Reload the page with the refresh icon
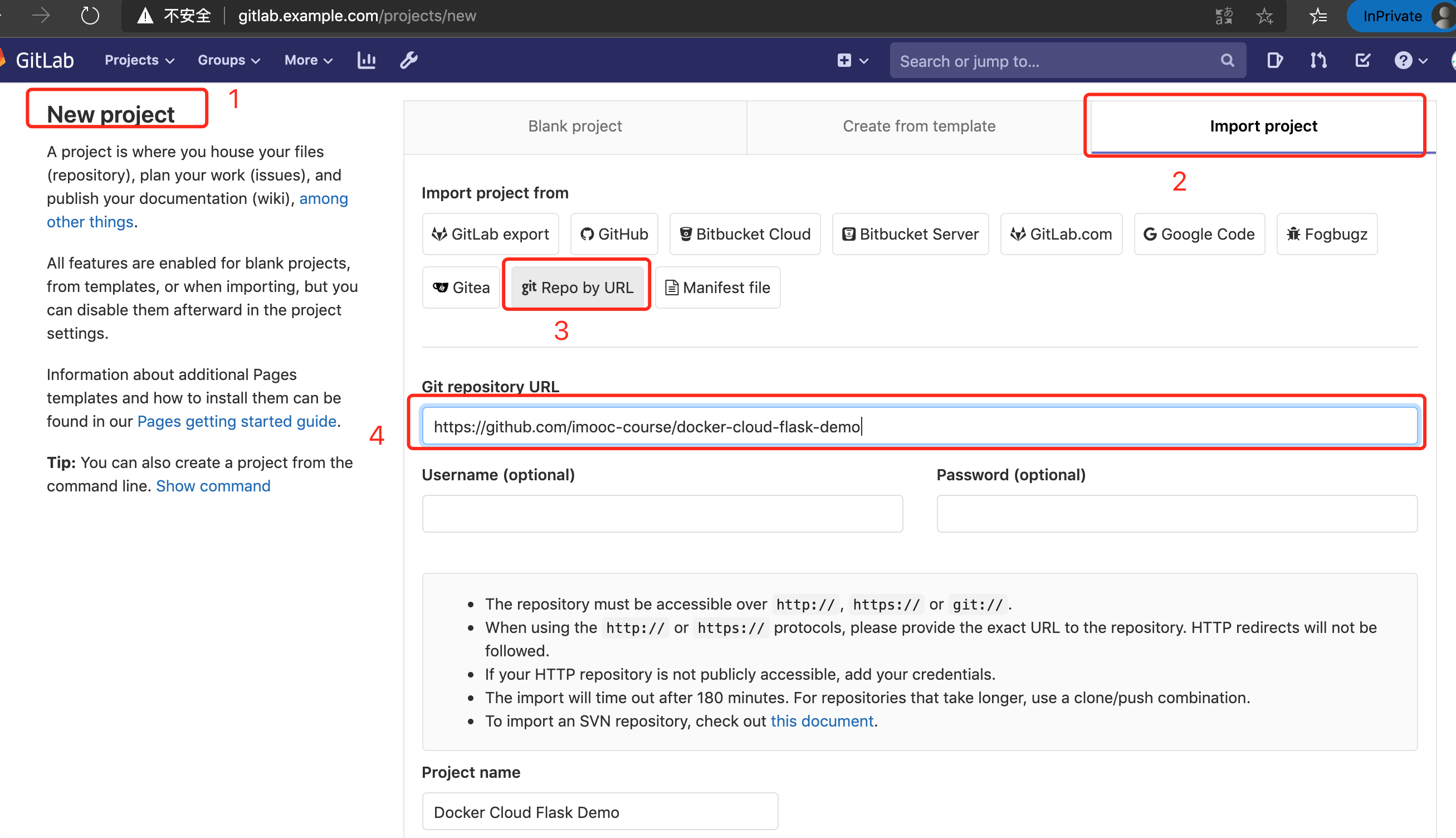Screen dimensions: 1456x838 [90, 16]
